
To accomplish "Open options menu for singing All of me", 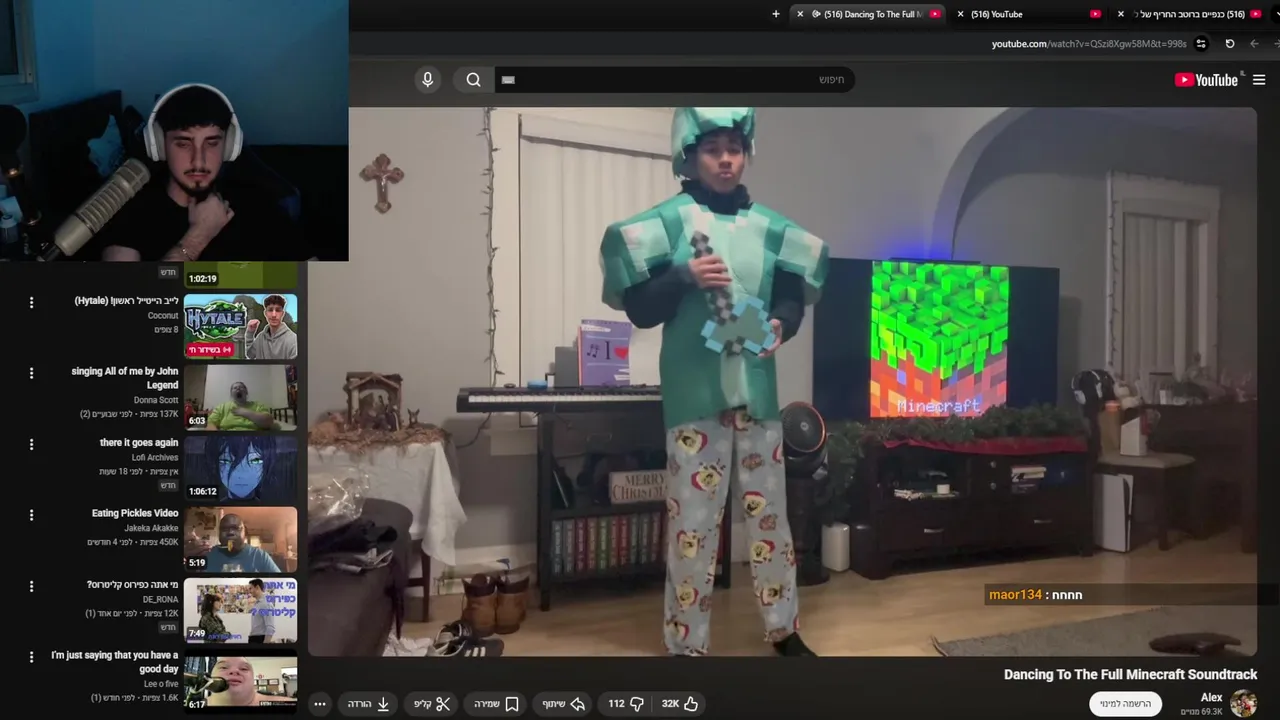I will (31, 373).
